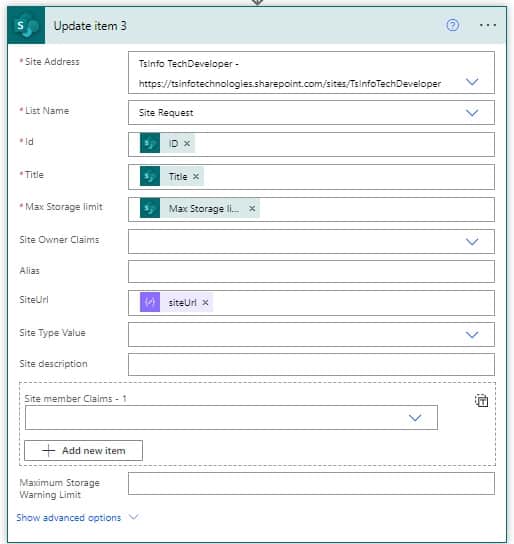Click into the Site description field
Viewport: 514px width, 544px height.
click(x=311, y=364)
